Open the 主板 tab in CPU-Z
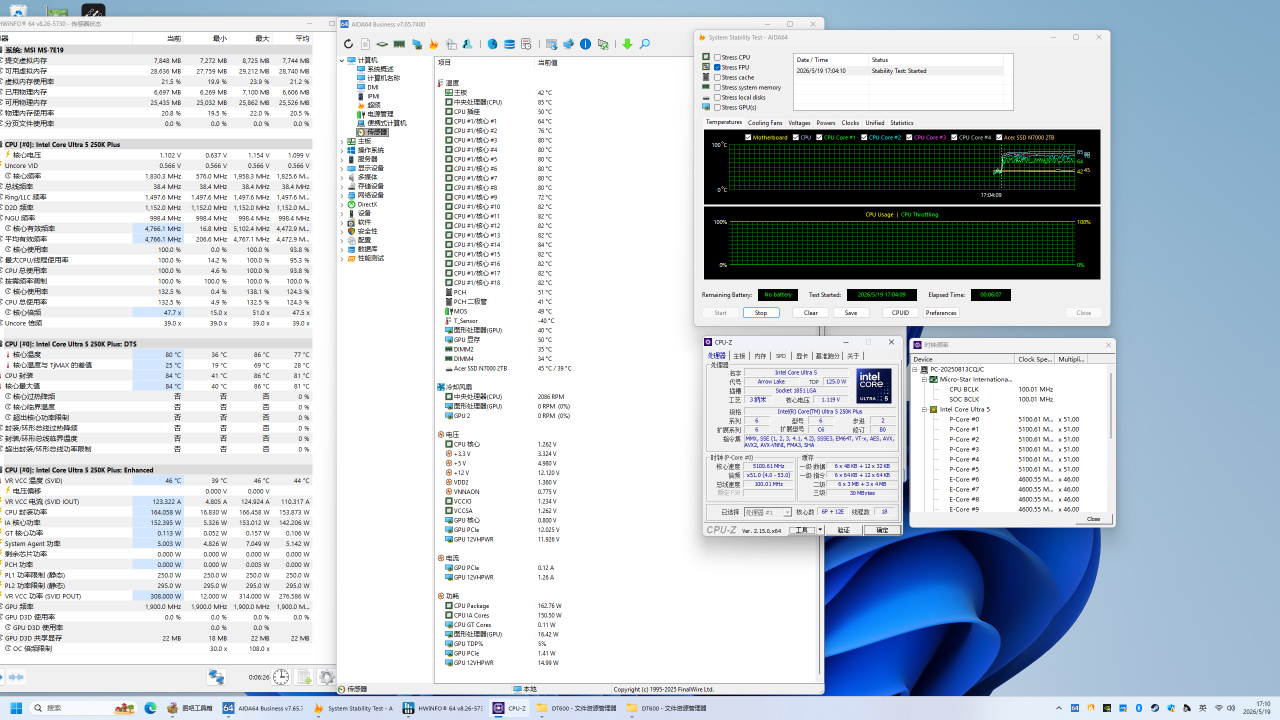 (x=739, y=356)
